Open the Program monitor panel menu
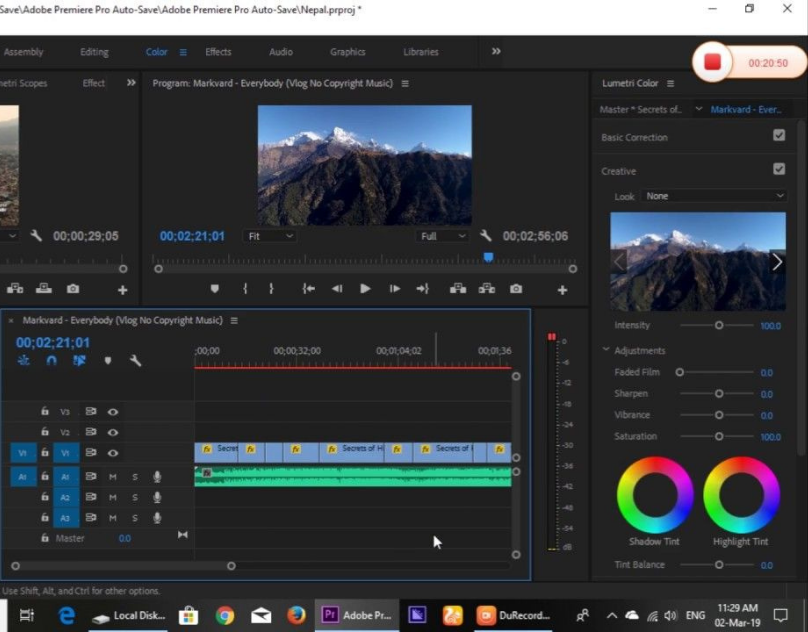The width and height of the screenshot is (808, 632). pyautogui.click(x=405, y=84)
